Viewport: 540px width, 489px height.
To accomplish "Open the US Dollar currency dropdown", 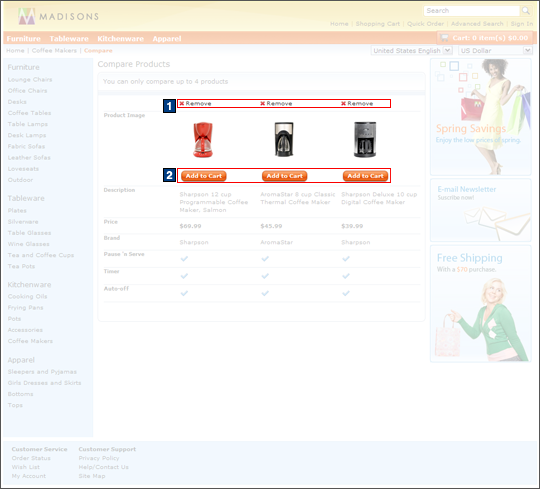I will point(496,51).
